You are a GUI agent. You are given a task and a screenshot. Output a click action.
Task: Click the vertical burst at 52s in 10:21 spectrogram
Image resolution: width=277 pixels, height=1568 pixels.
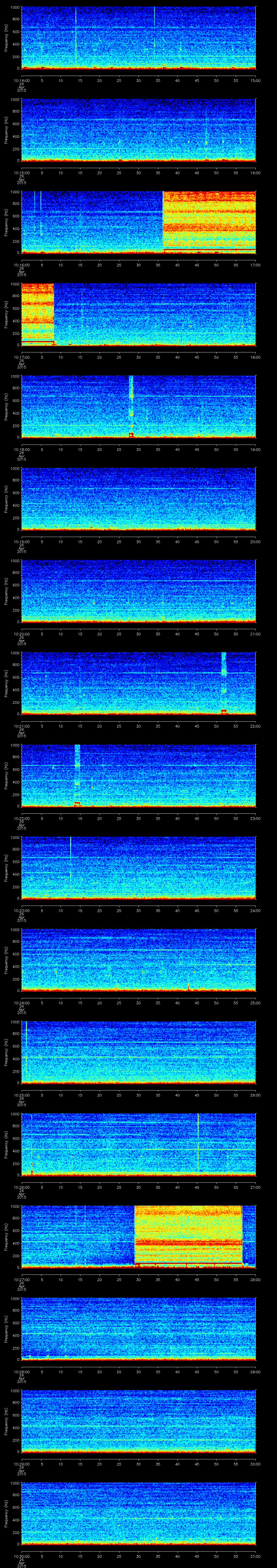[x=224, y=683]
